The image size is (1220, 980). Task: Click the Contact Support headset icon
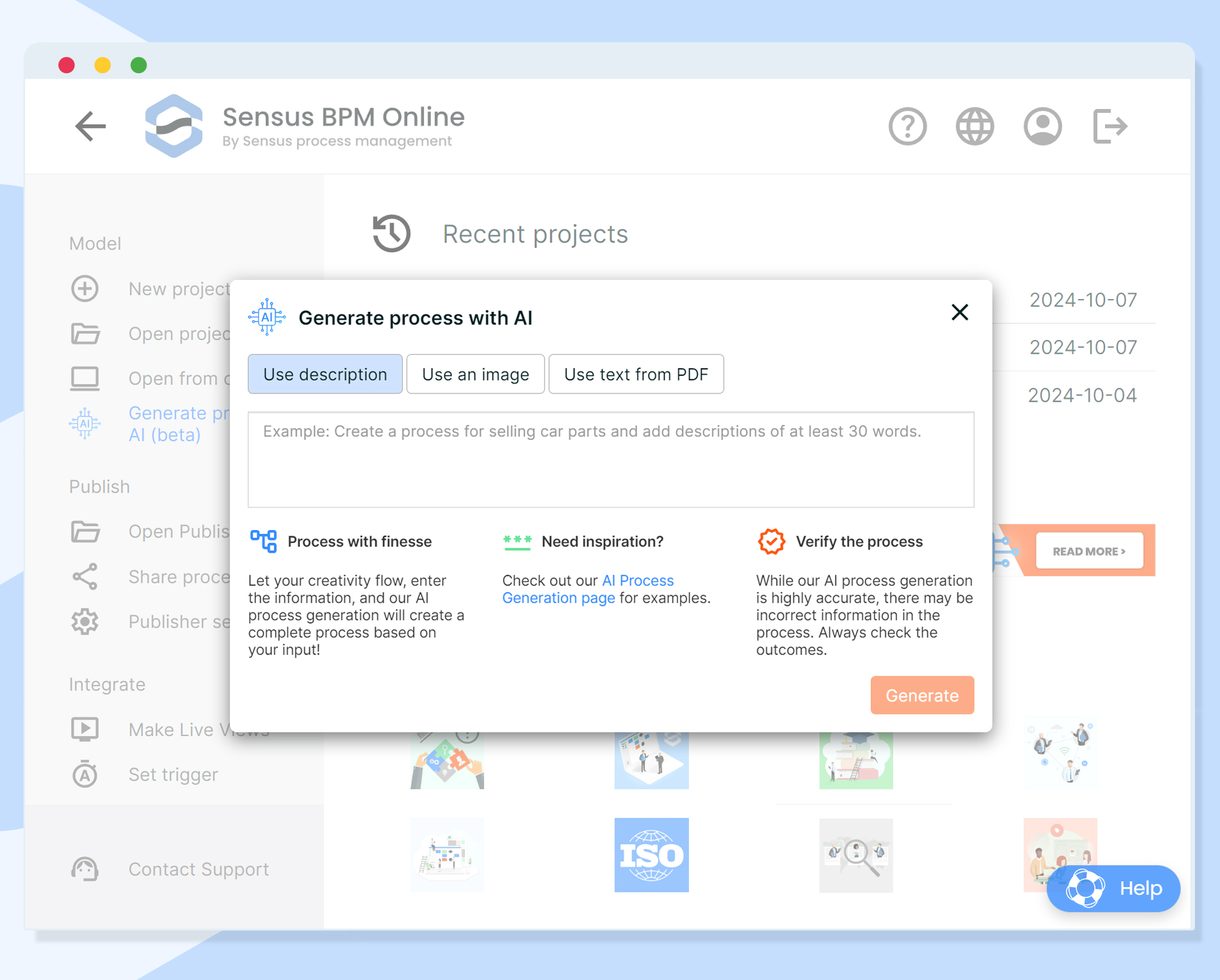click(x=85, y=869)
